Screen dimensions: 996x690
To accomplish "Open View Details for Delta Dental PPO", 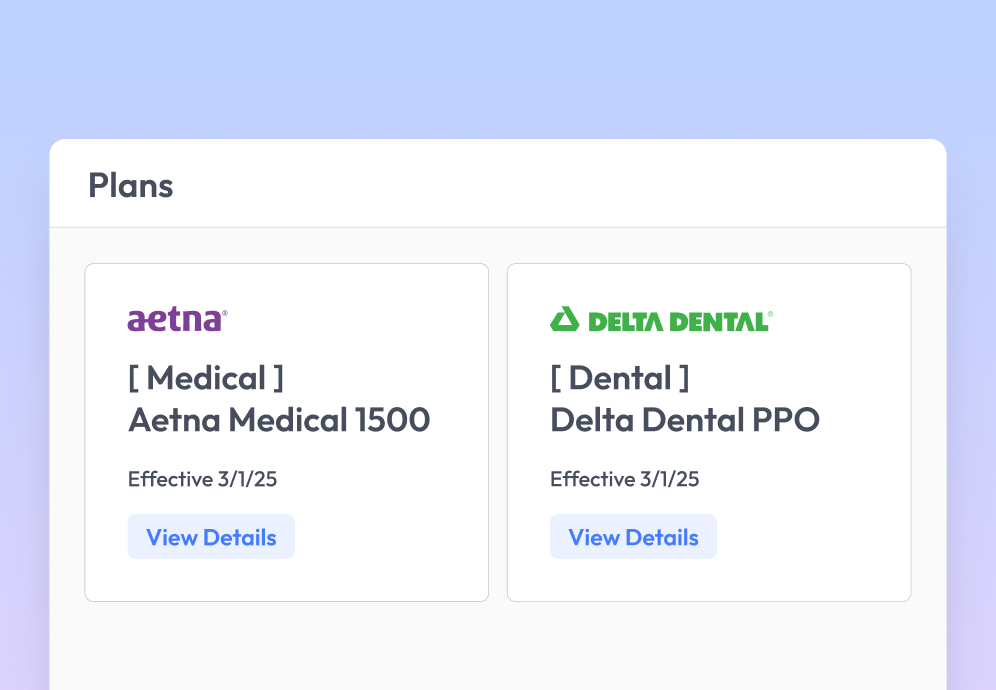I will (633, 537).
